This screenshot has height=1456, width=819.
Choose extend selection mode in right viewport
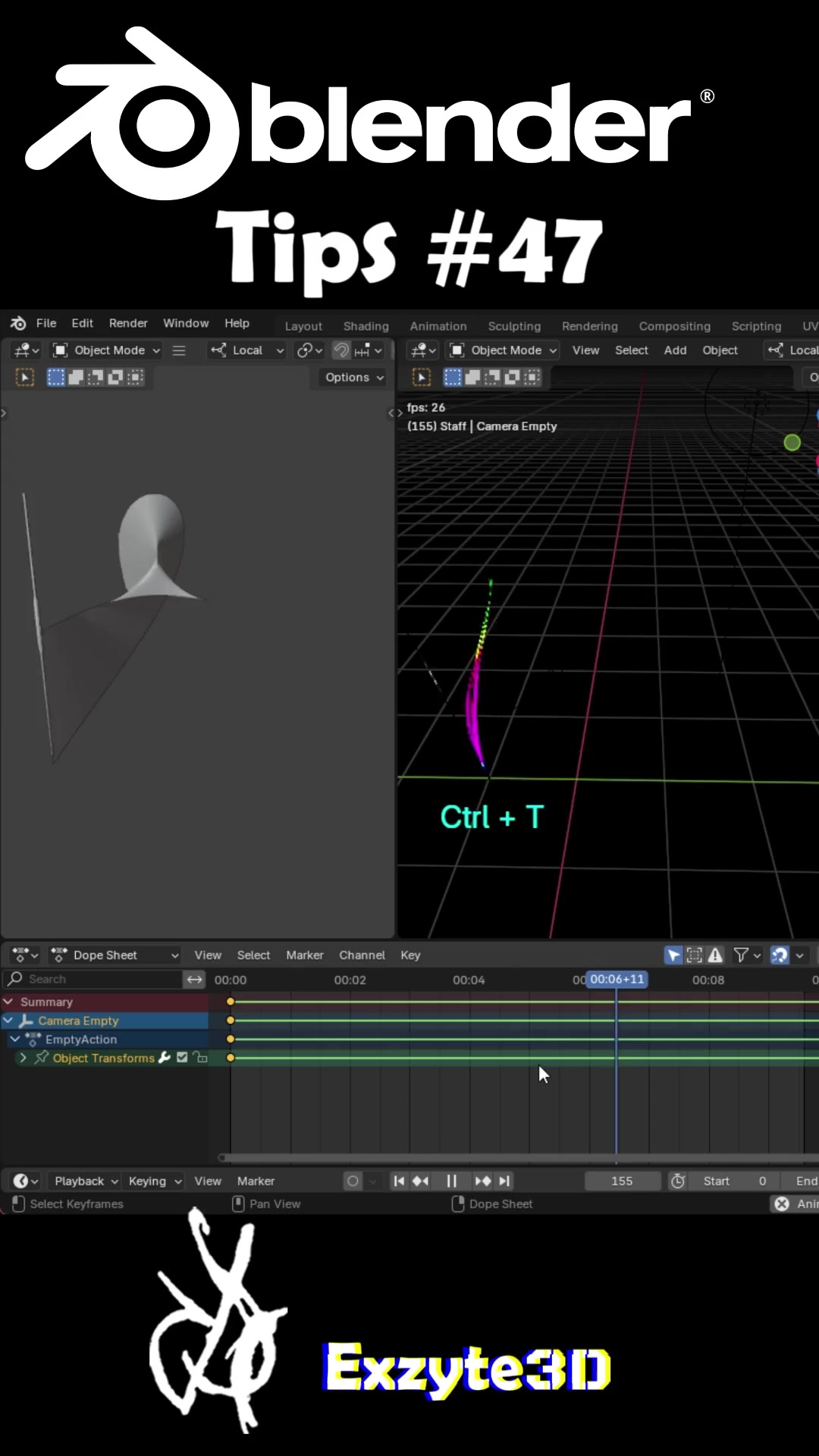472,377
